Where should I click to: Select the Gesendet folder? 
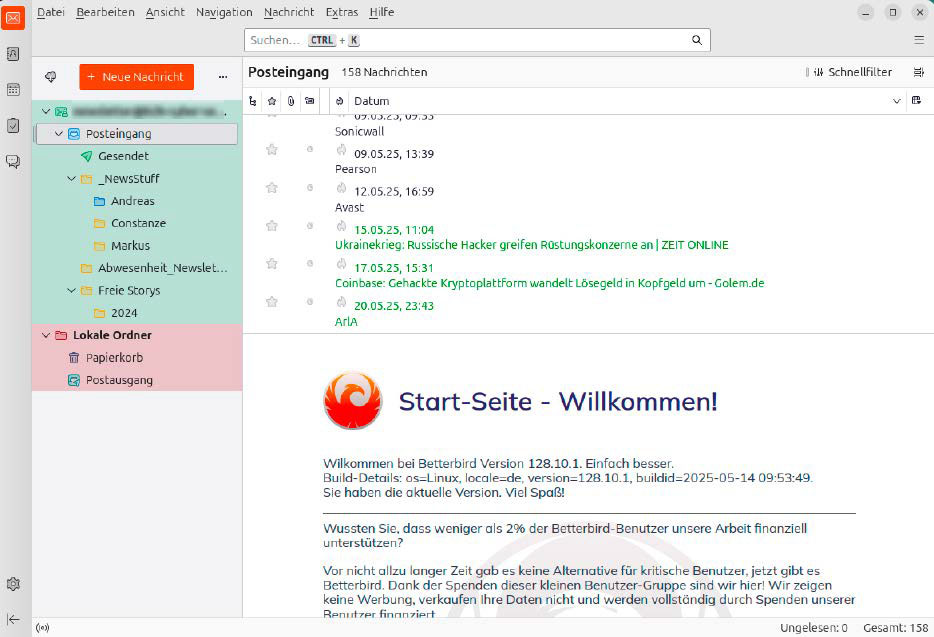[x=123, y=156]
